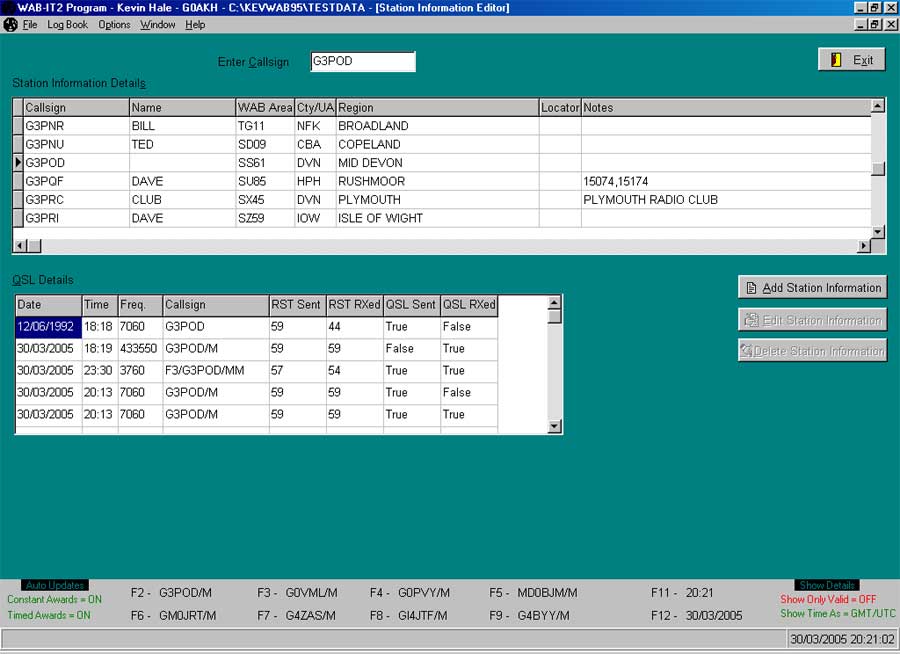
Task: Open the Options menu
Action: (x=113, y=24)
